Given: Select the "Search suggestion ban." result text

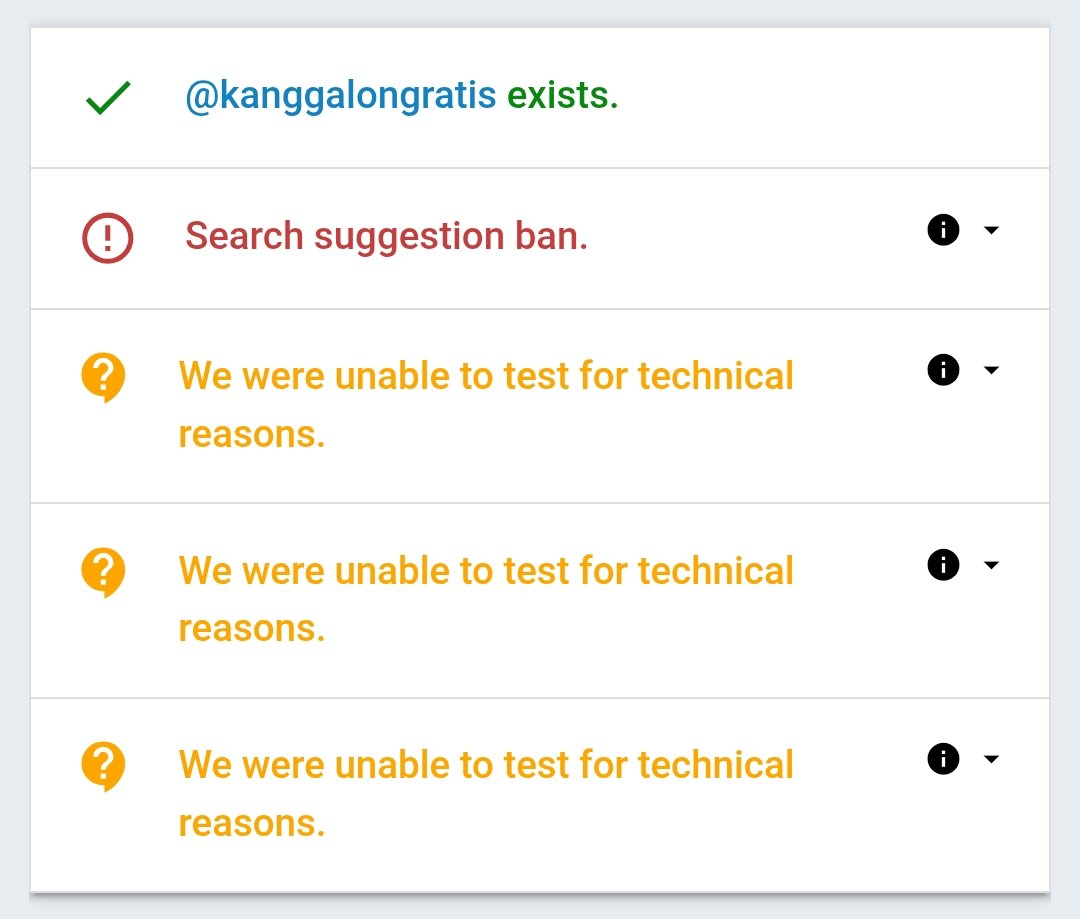Looking at the screenshot, I should click(386, 237).
